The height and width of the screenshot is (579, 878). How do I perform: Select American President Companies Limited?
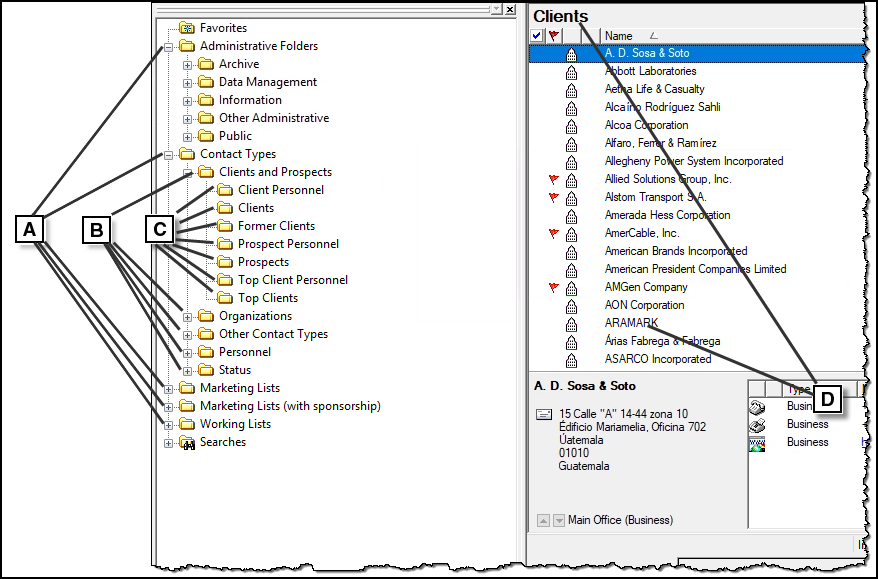tap(695, 269)
